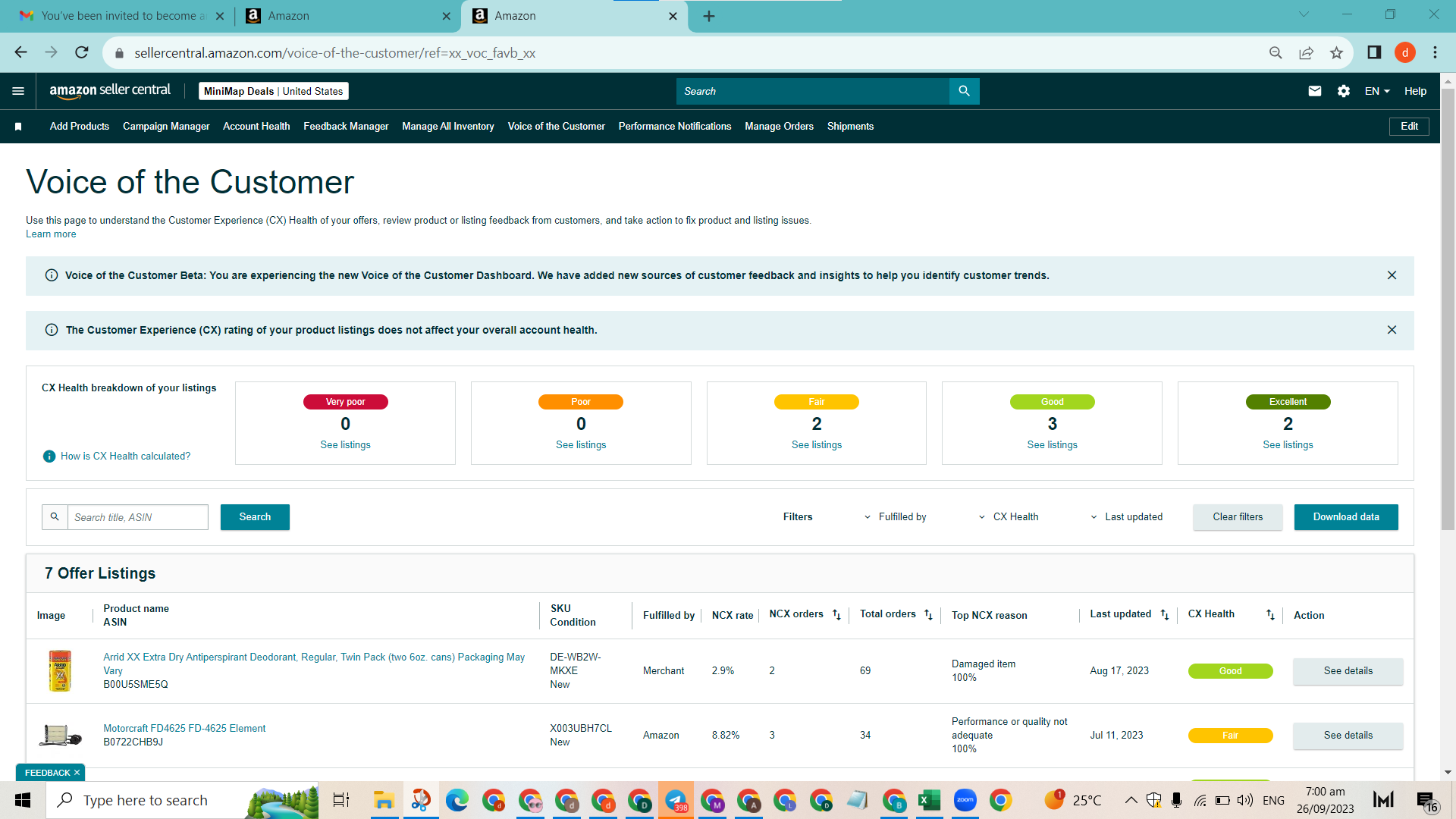Open How is CX Health calculated link
This screenshot has height=819, width=1456.
click(125, 457)
